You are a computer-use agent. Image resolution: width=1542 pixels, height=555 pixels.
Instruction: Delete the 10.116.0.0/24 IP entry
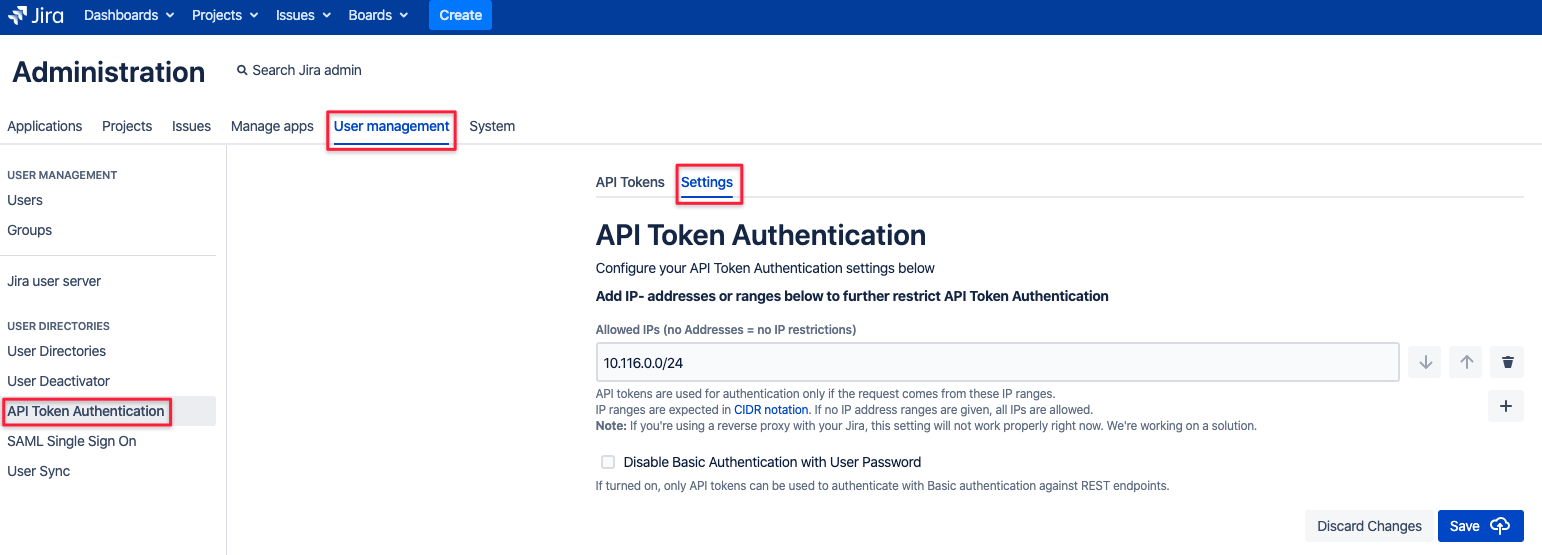(x=1507, y=362)
